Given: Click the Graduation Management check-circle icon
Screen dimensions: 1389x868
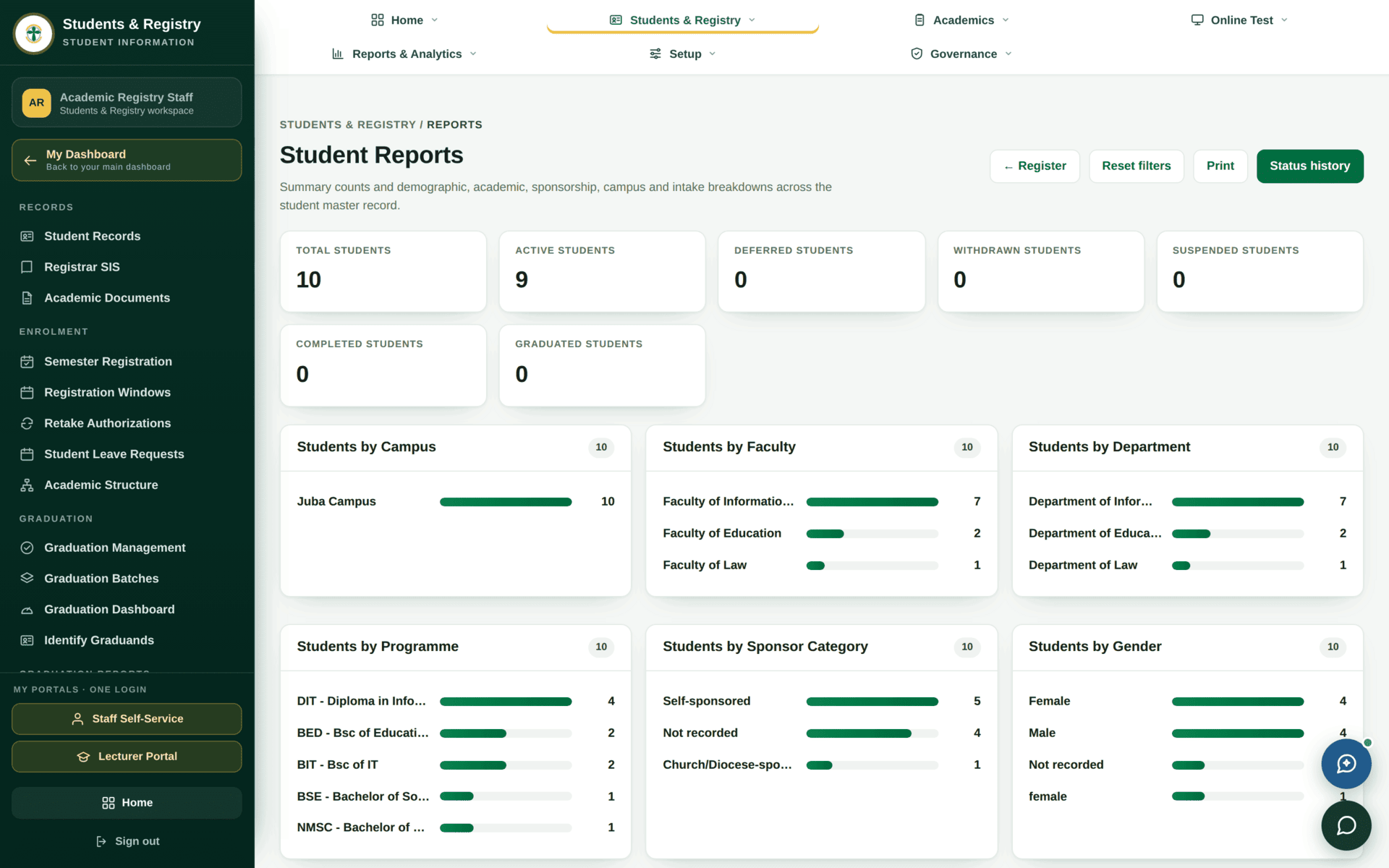Looking at the screenshot, I should point(27,548).
